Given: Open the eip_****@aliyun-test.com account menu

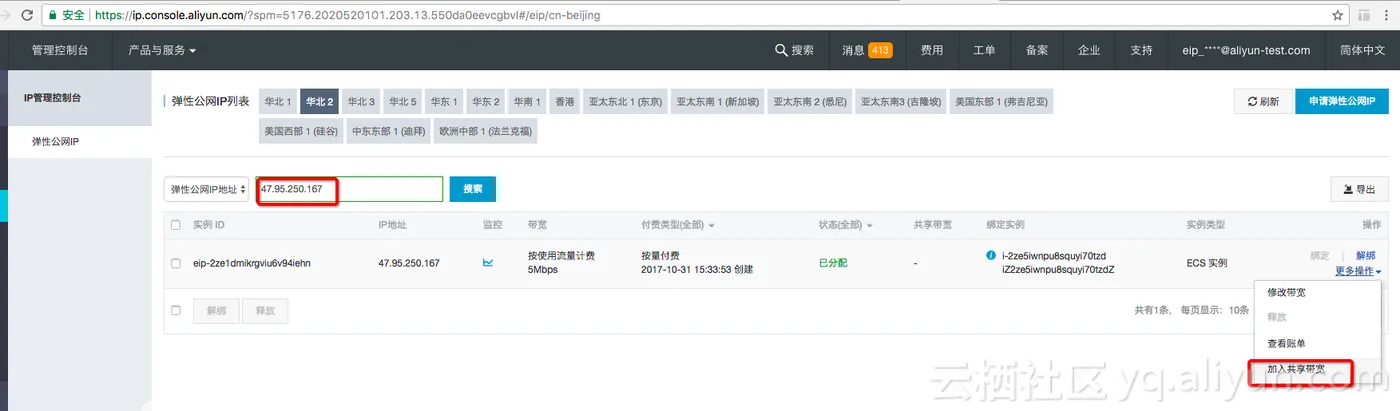Looking at the screenshot, I should pyautogui.click(x=1245, y=50).
